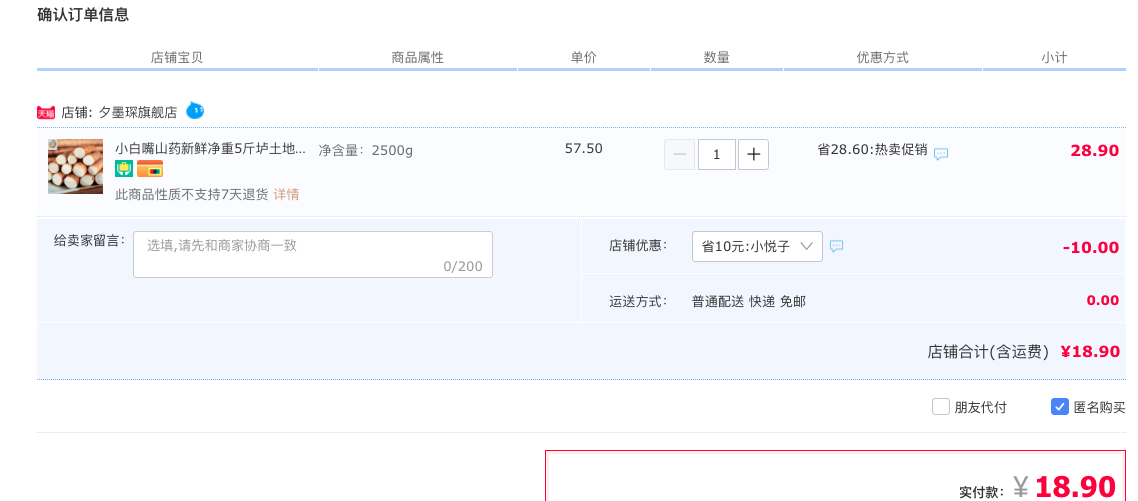Click the 朋友代付 label text

(981, 407)
